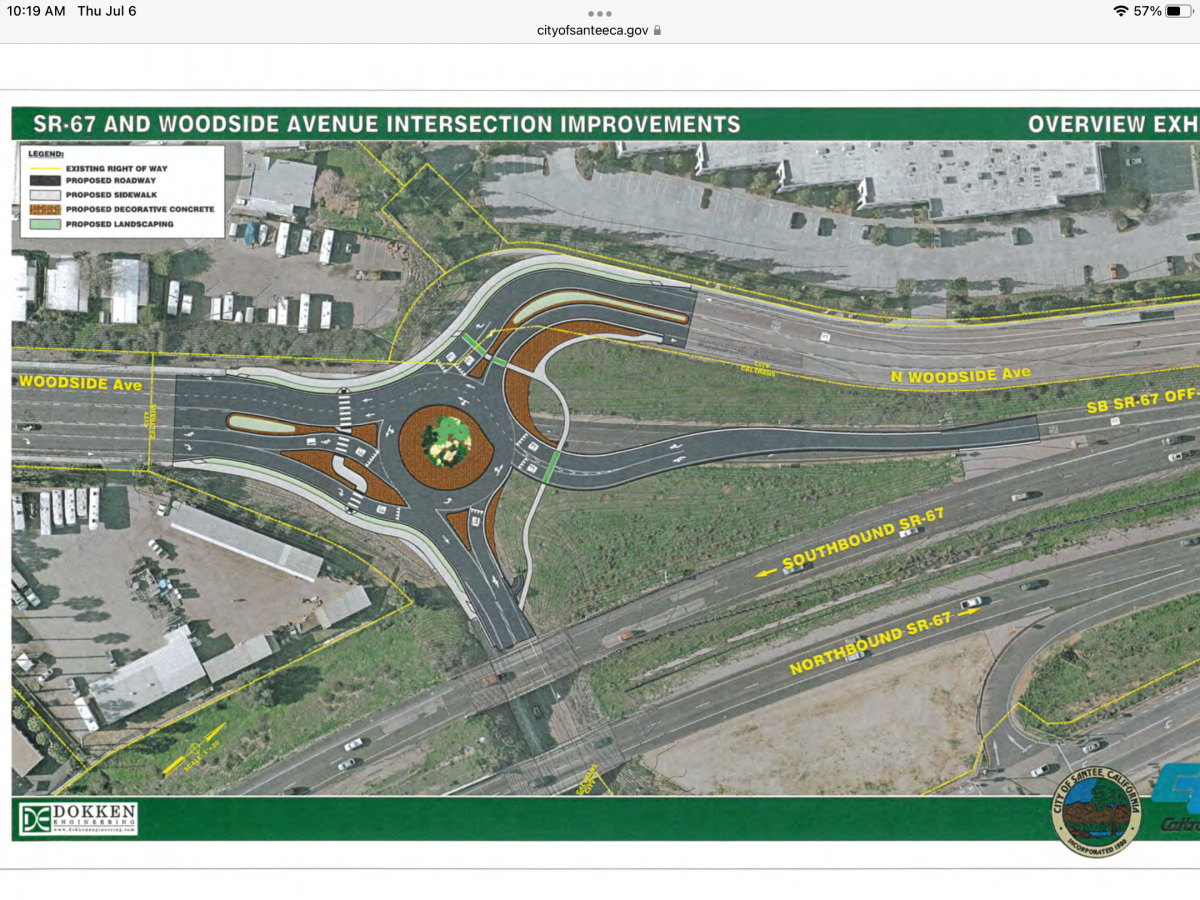Click the landscaped roundabout center island
1200x900 pixels.
(446, 446)
